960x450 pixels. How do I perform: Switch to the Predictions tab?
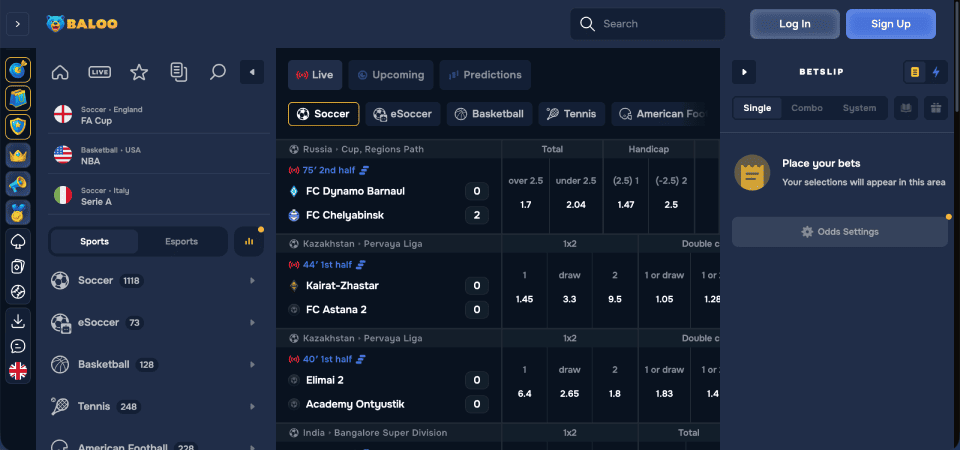point(485,75)
